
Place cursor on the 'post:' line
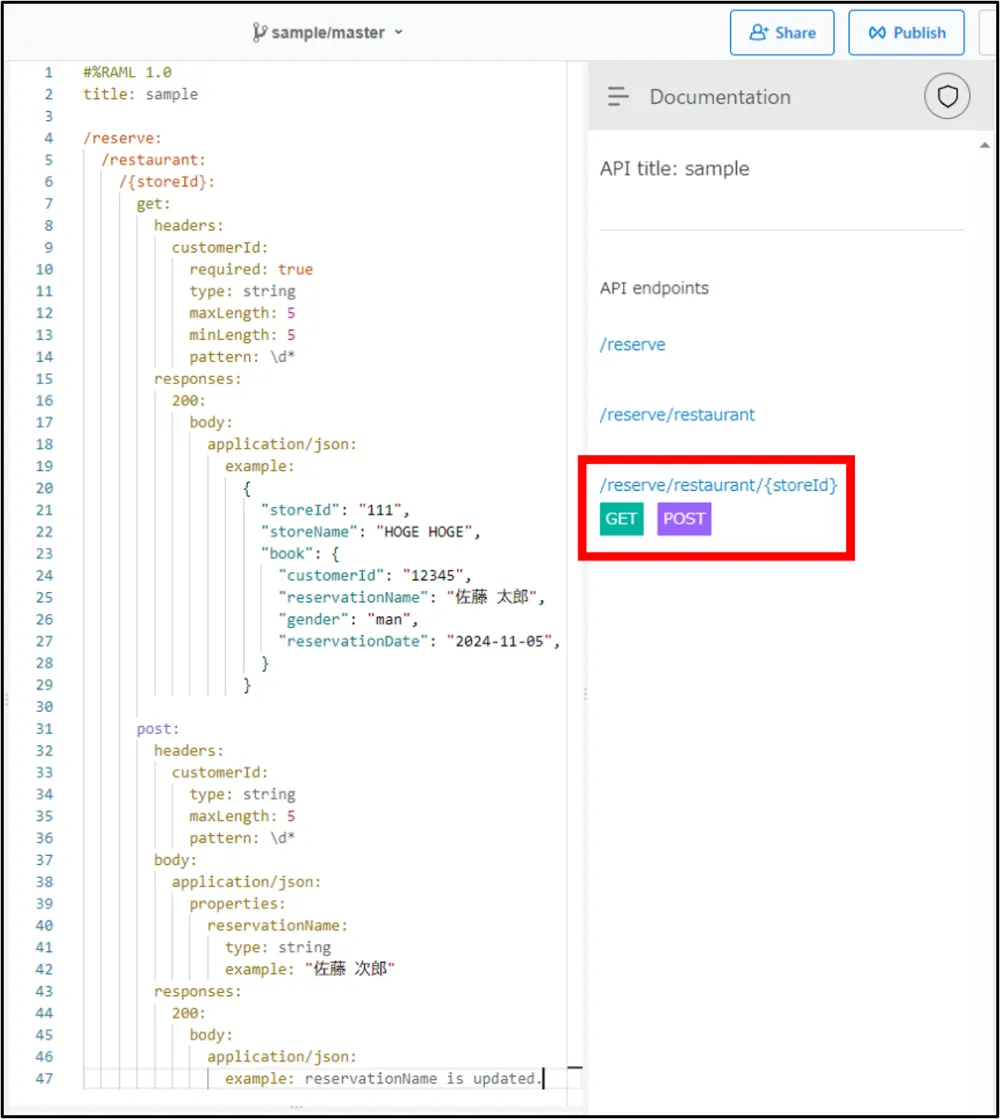click(158, 729)
